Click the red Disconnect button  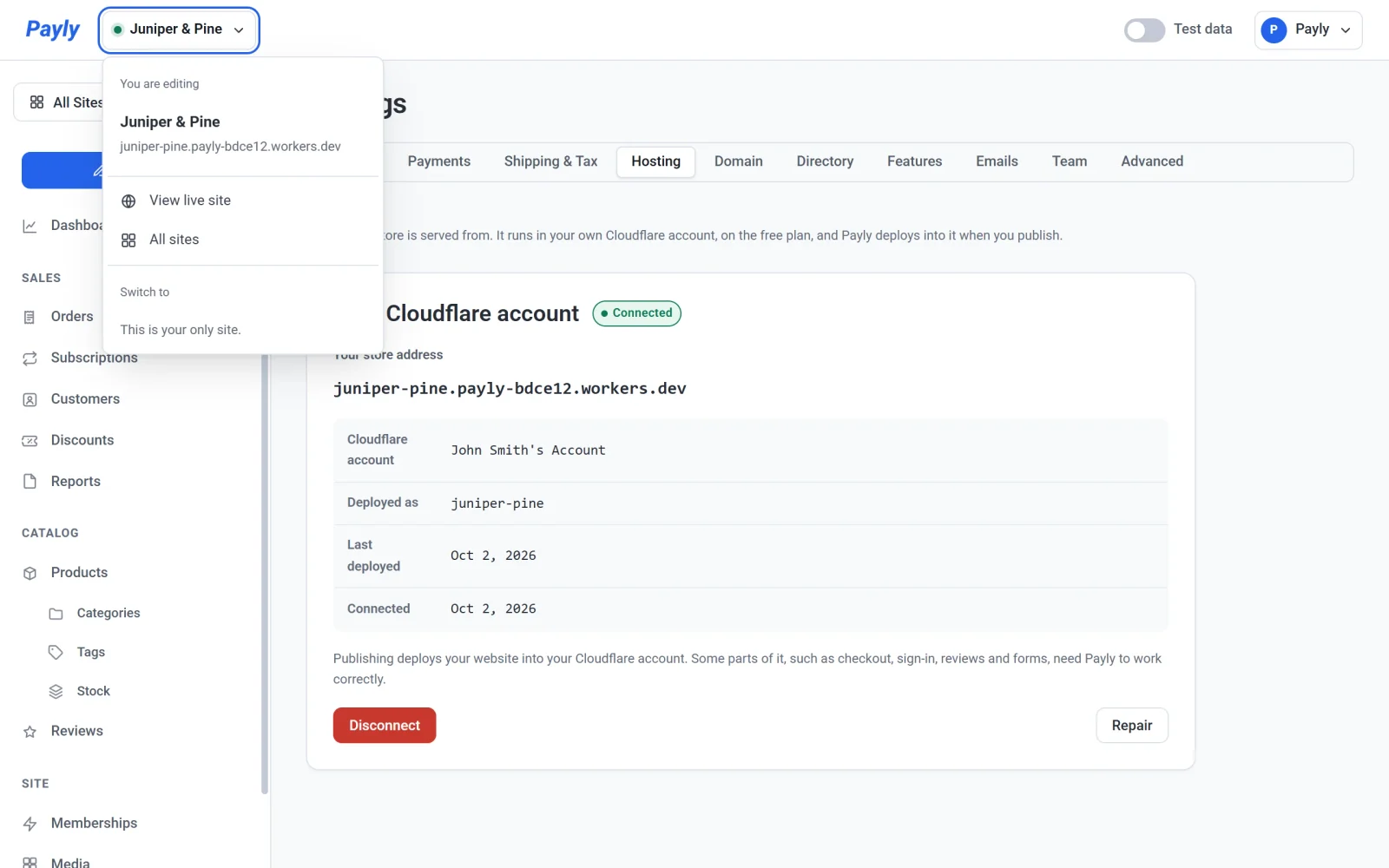(385, 726)
